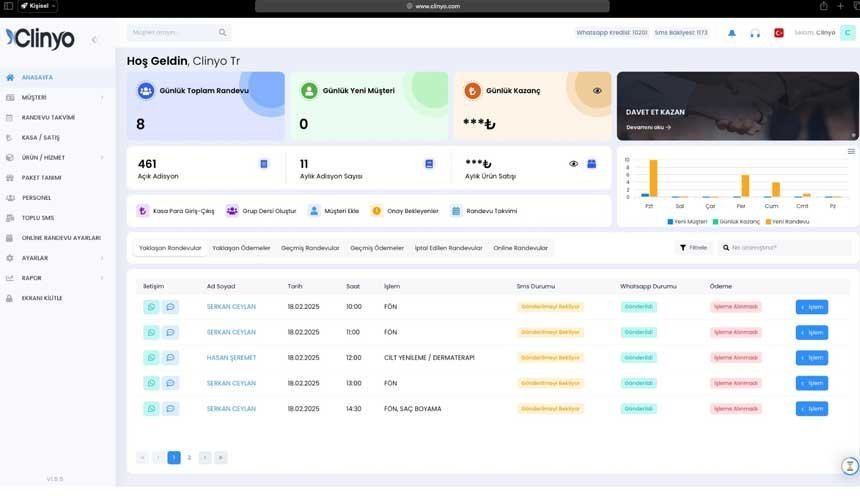Image resolution: width=860 pixels, height=504 pixels.
Task: Click Grup Dersi Oluştur shortcut
Action: (261, 211)
